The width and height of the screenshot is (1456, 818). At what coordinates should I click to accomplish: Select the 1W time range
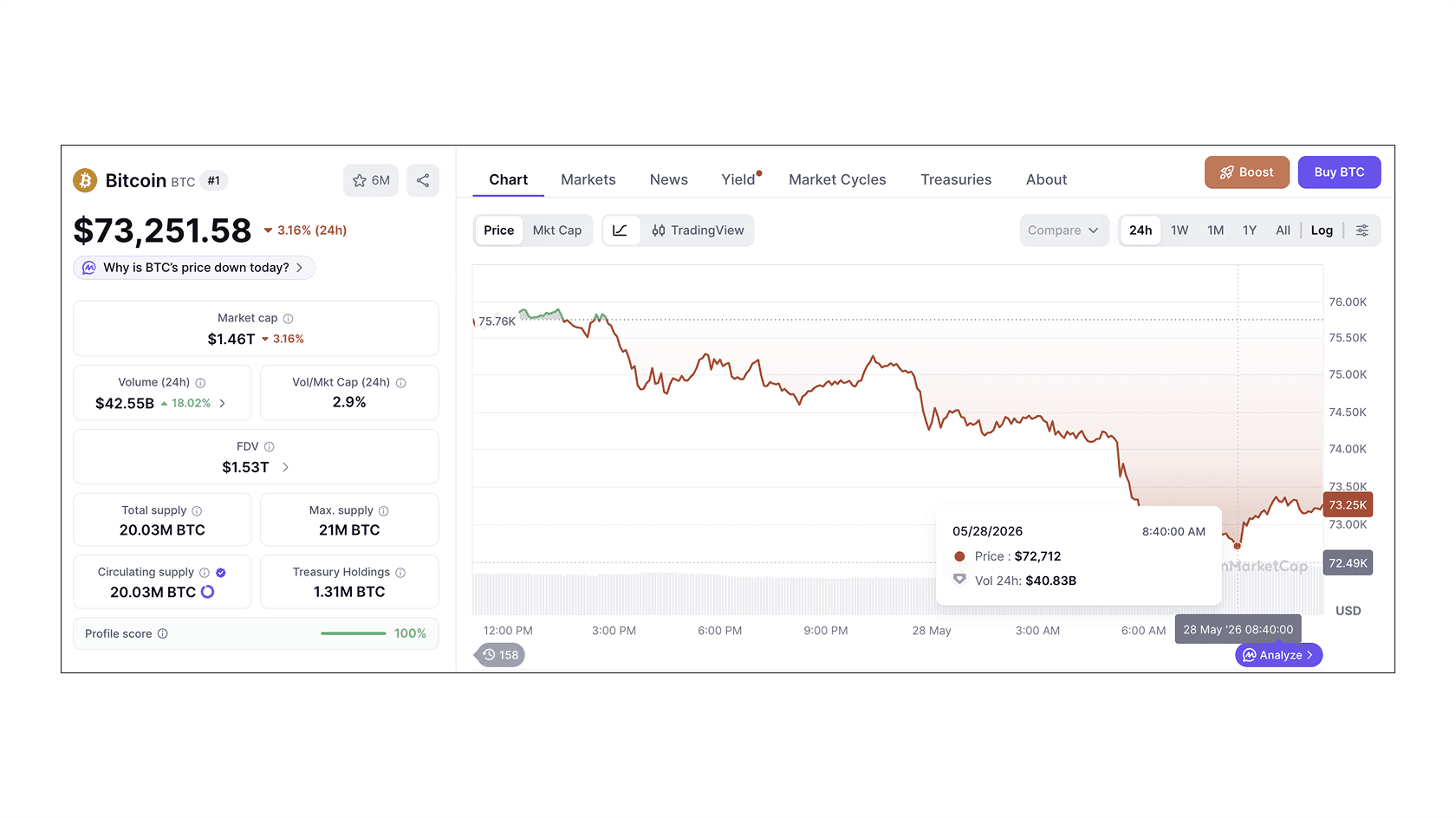1180,230
